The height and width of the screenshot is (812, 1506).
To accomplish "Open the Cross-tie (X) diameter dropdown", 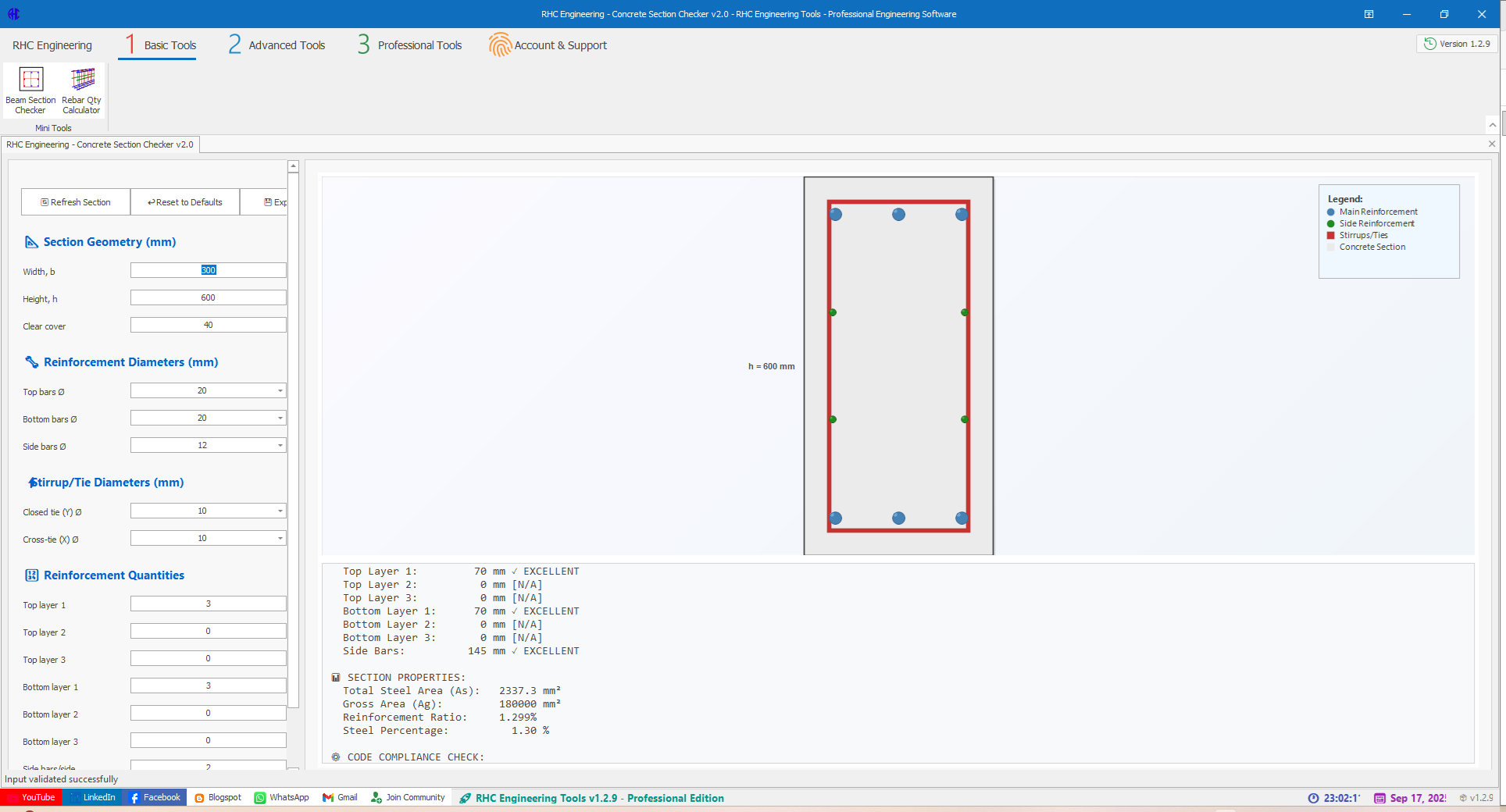I will (280, 538).
